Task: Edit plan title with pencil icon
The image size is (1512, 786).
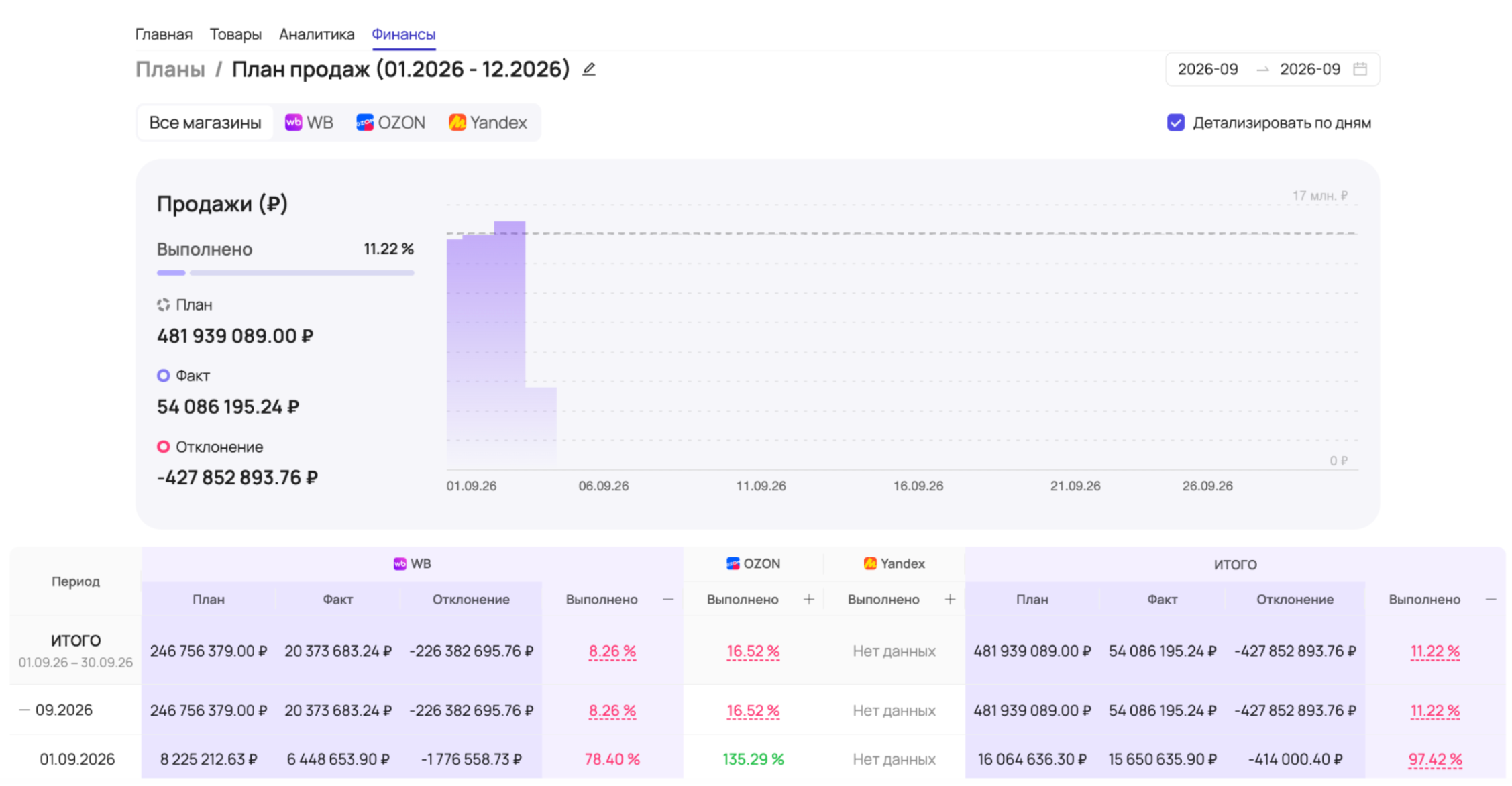Action: pyautogui.click(x=589, y=69)
